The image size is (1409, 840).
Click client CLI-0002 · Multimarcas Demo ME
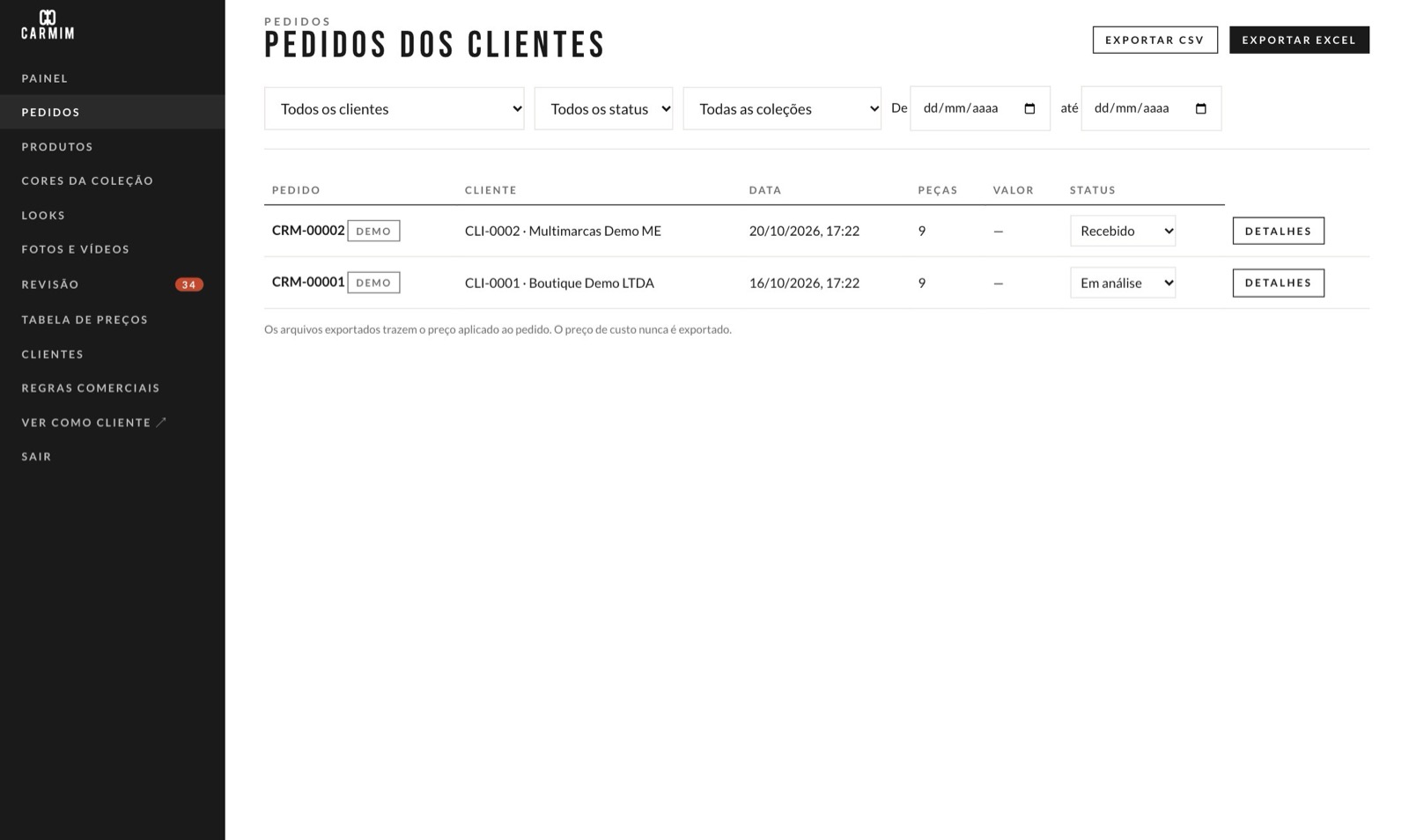click(563, 231)
